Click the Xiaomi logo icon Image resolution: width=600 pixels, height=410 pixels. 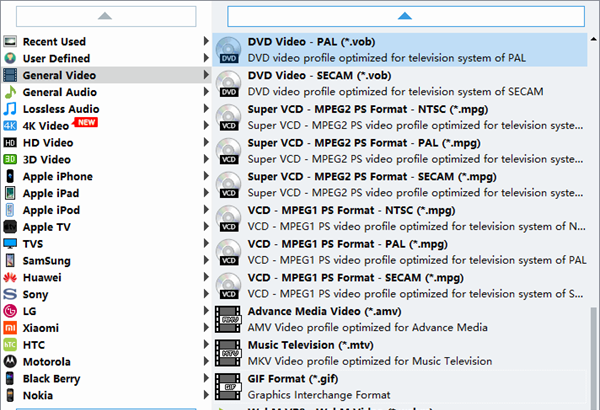(10, 328)
